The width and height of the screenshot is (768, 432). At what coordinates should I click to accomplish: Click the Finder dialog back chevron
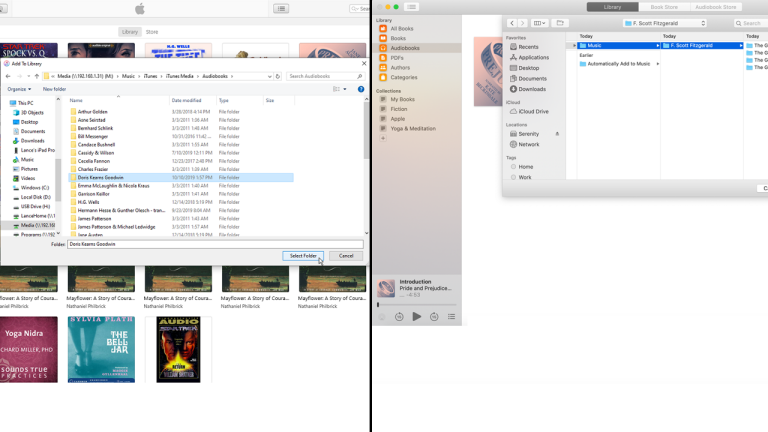(x=512, y=23)
